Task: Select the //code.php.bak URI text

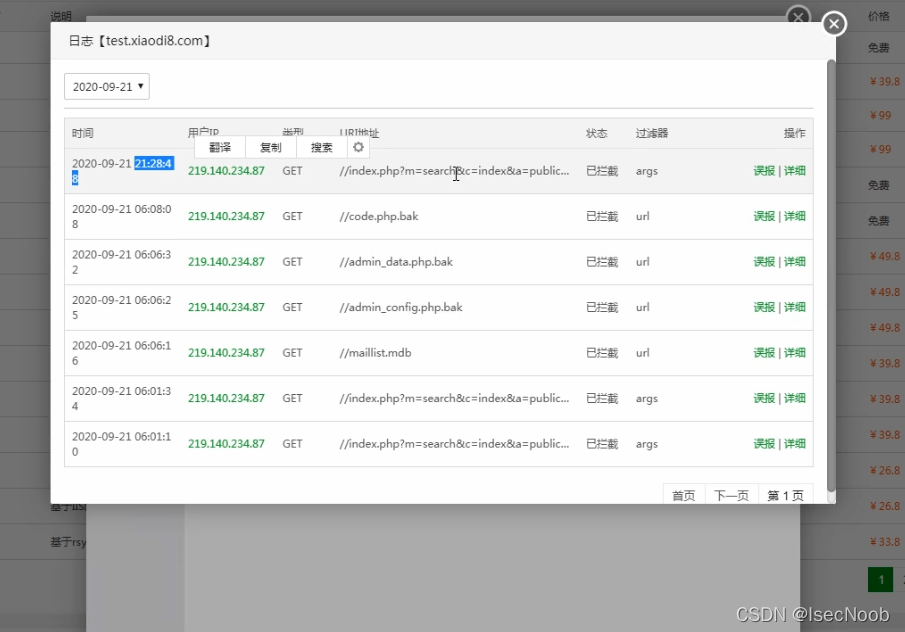Action: [379, 216]
